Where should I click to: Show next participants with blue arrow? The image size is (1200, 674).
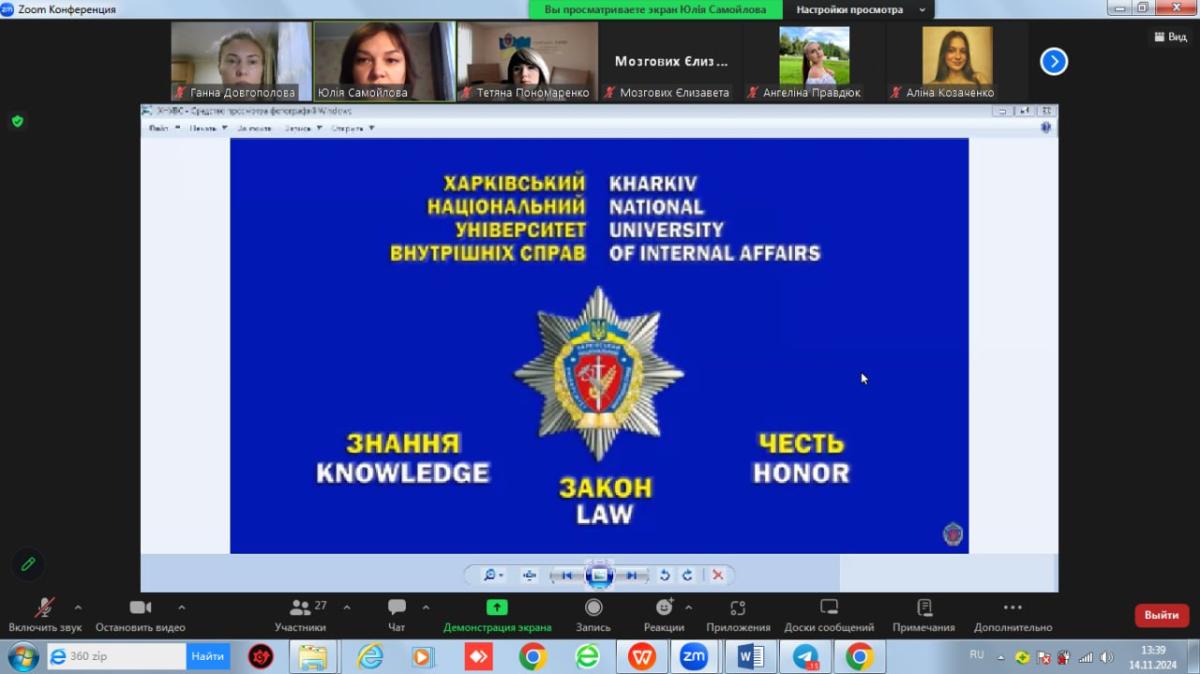[x=1053, y=62]
